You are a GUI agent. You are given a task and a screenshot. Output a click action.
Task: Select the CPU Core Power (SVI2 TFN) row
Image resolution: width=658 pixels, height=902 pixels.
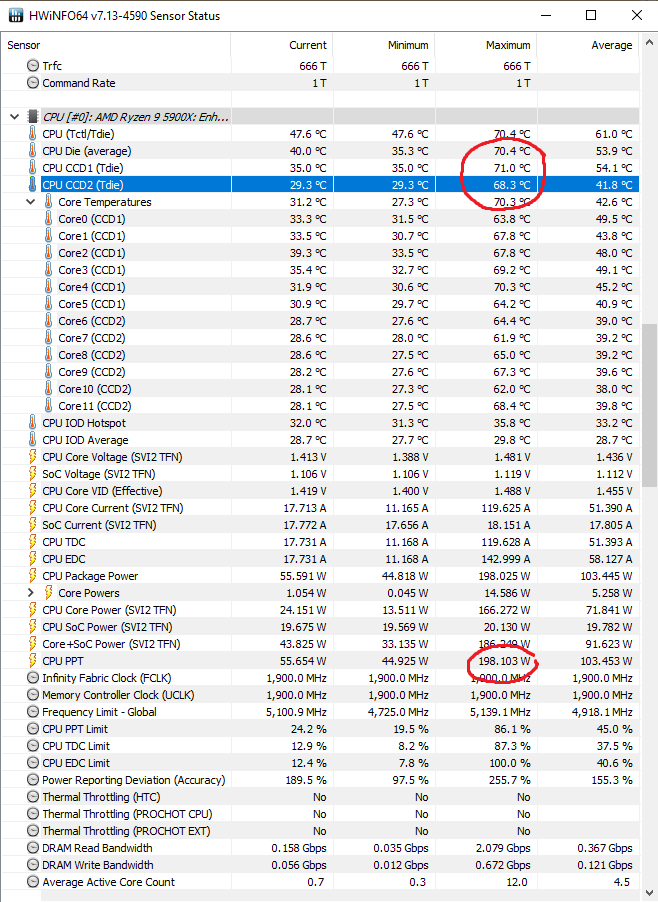click(x=320, y=610)
